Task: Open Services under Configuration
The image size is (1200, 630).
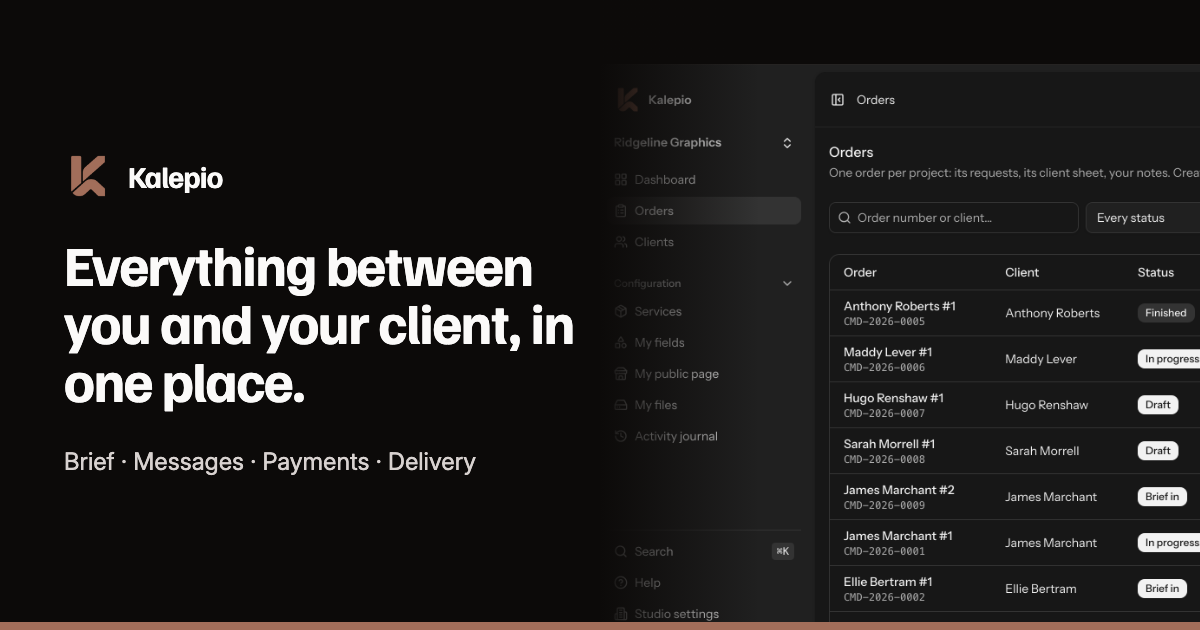Action: tap(704, 311)
